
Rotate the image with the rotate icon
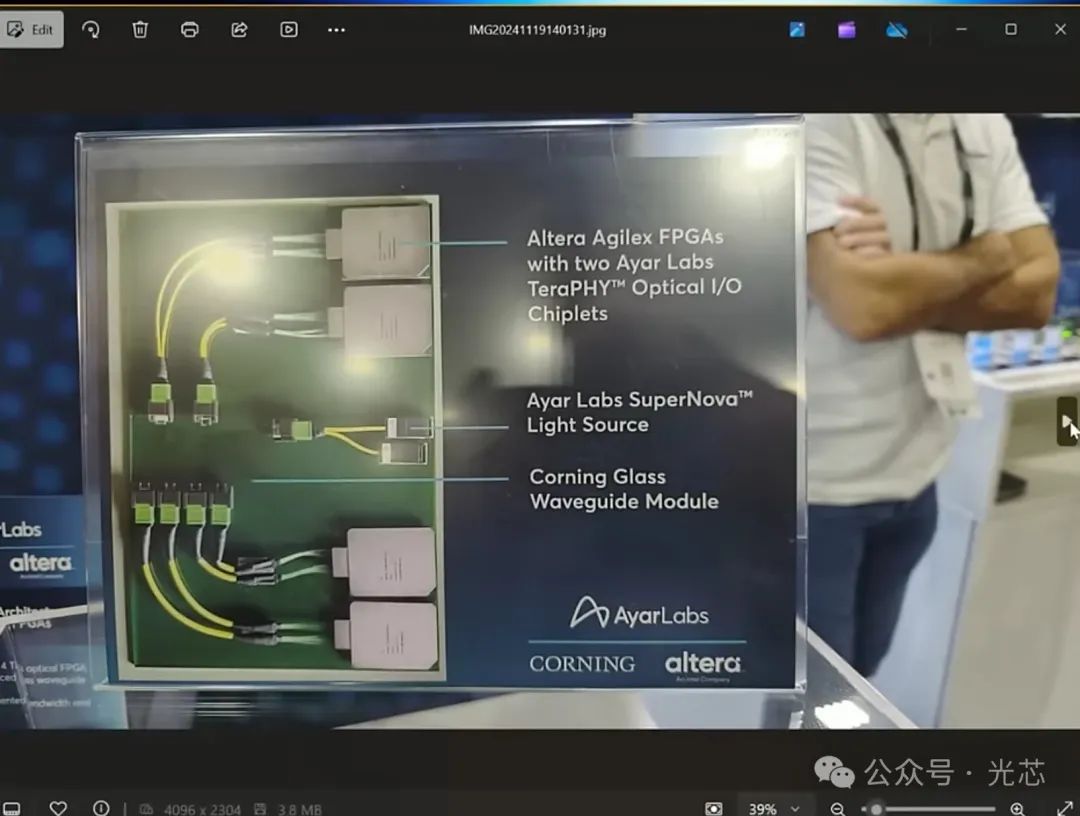coord(90,30)
